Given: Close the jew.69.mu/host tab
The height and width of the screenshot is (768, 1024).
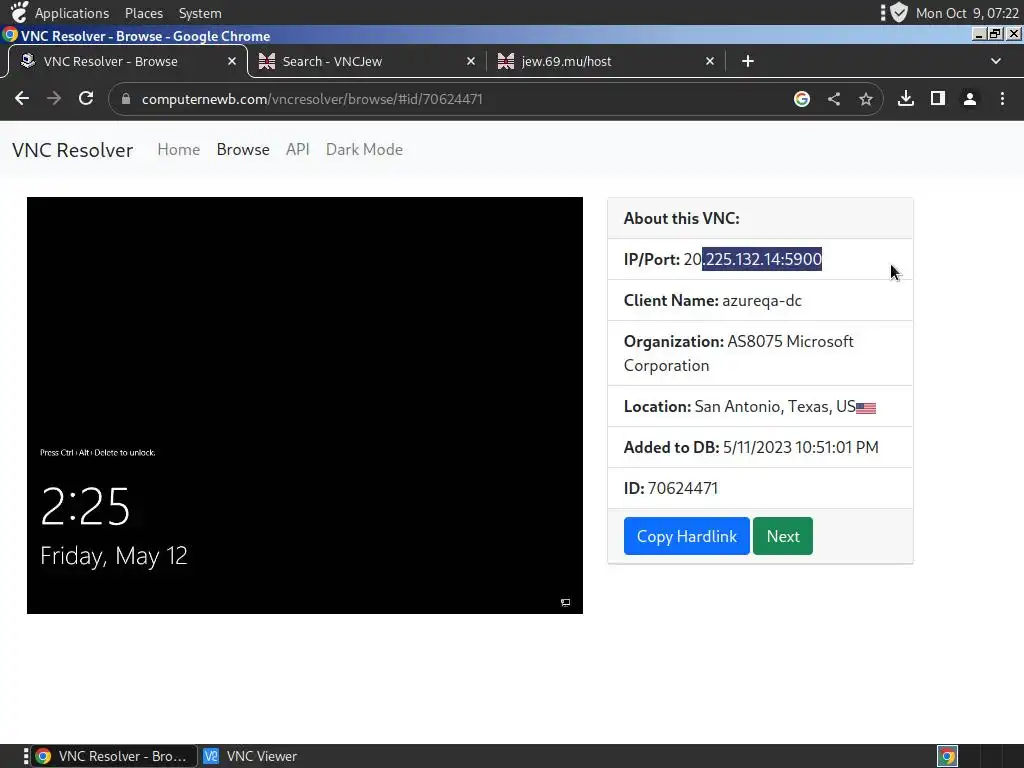Looking at the screenshot, I should [x=710, y=61].
